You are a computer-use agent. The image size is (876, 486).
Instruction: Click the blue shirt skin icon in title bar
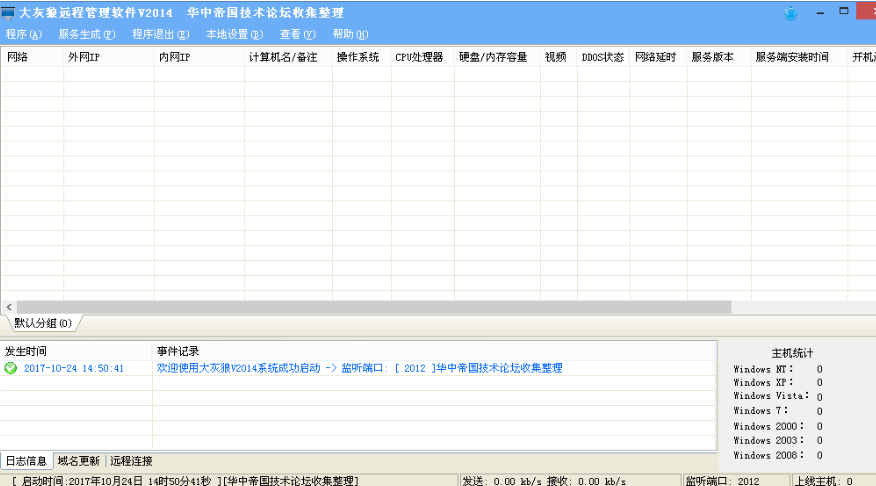(x=791, y=13)
